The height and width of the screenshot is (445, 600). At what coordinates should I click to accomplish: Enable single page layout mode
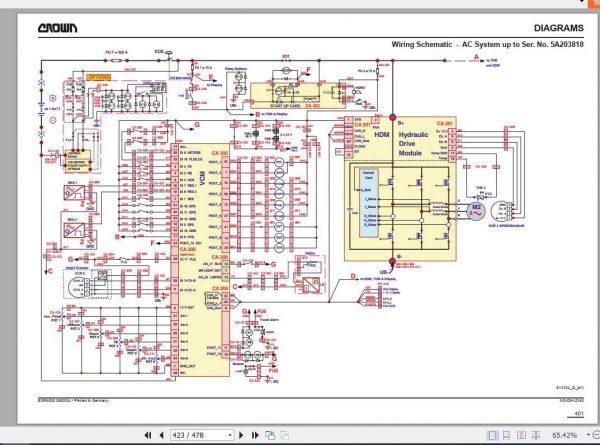(492, 435)
